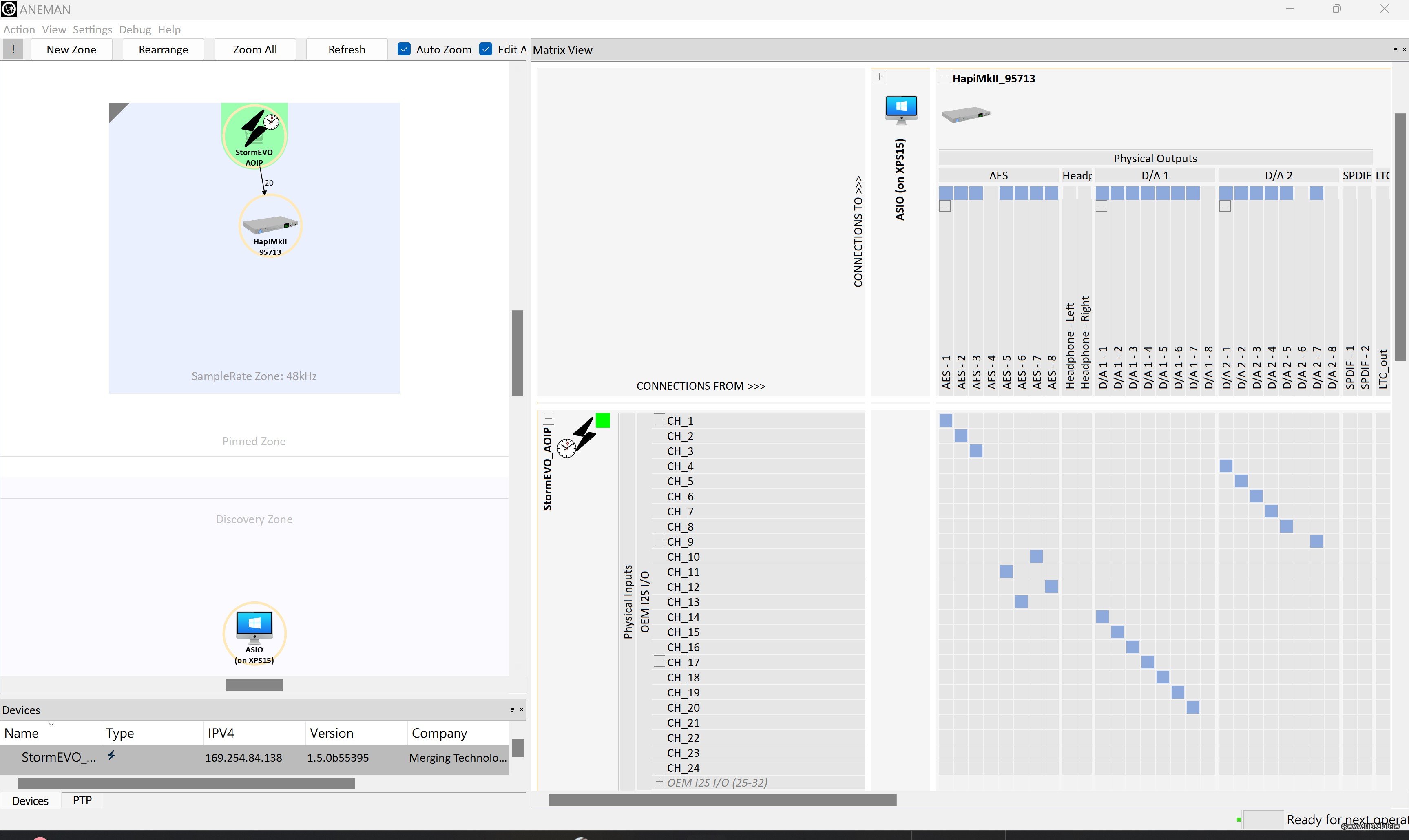Click the CH_24 channel label
This screenshot has width=1409, height=840.
[x=683, y=768]
